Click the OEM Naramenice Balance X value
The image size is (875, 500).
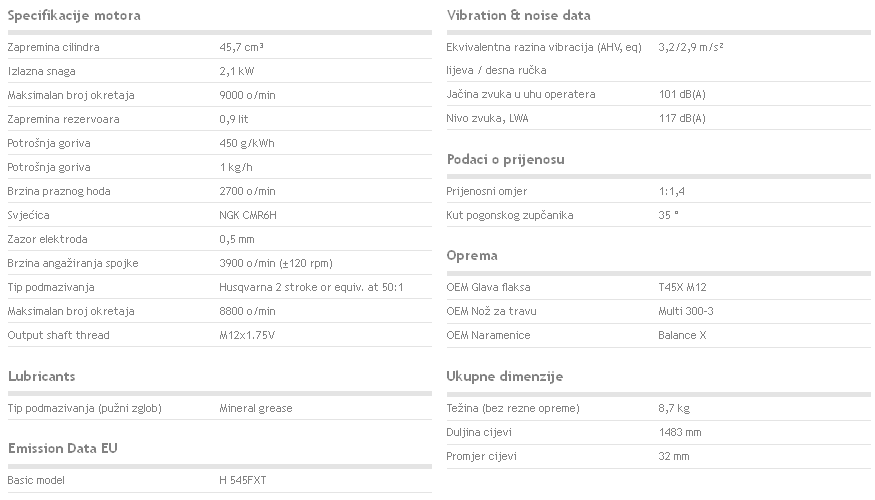coord(682,335)
